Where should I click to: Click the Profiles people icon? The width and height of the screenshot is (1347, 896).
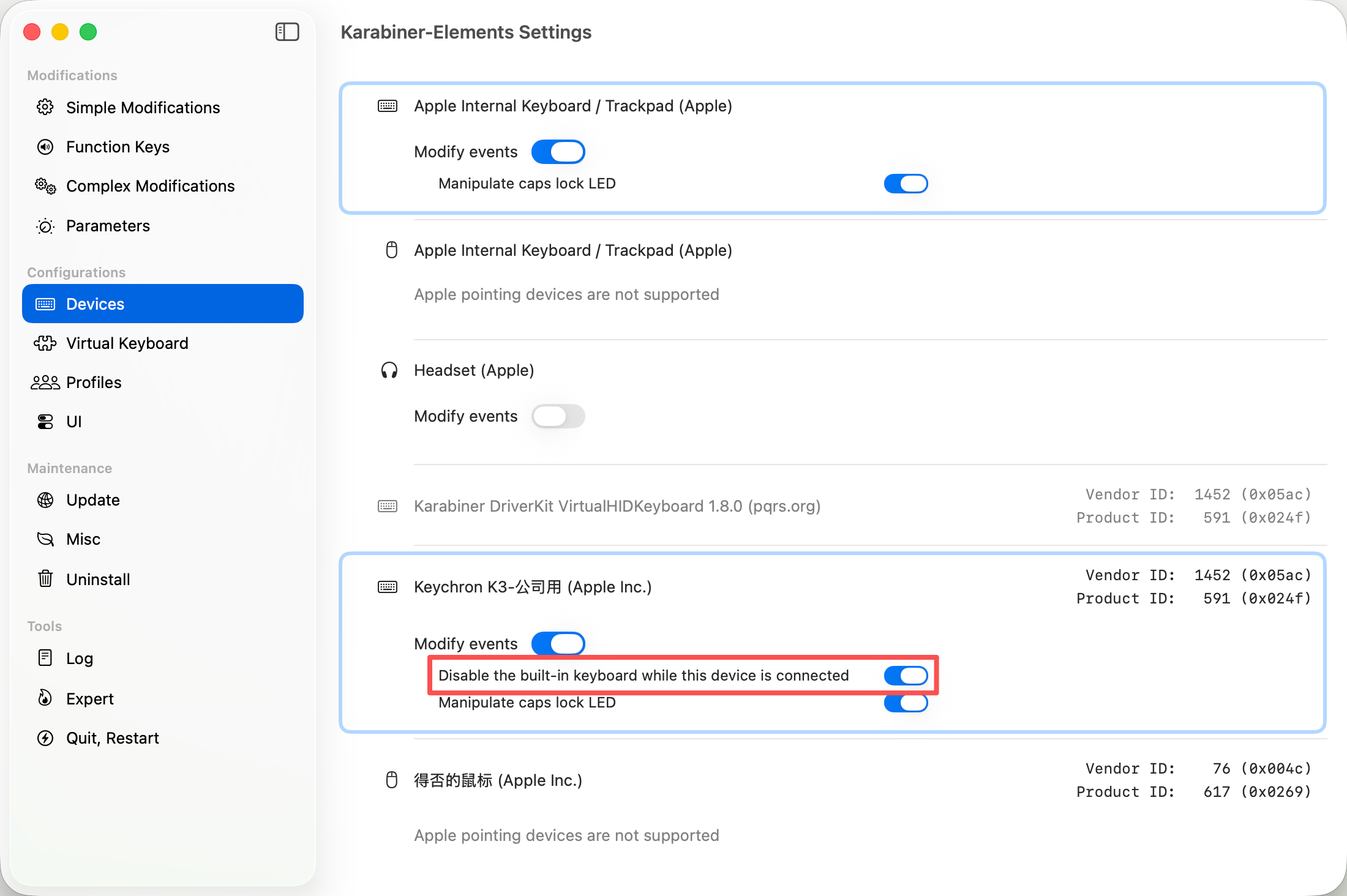pos(45,383)
